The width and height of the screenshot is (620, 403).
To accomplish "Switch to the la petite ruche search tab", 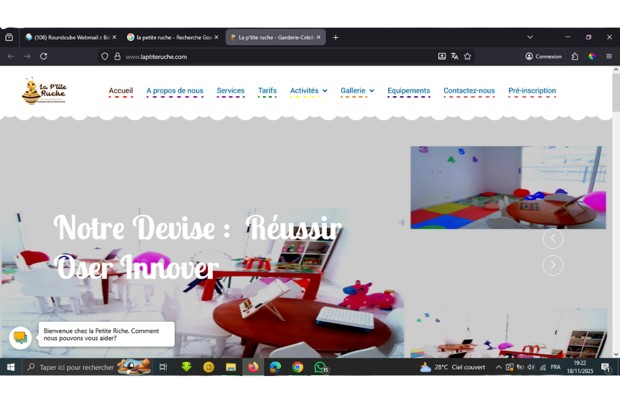I will (172, 37).
